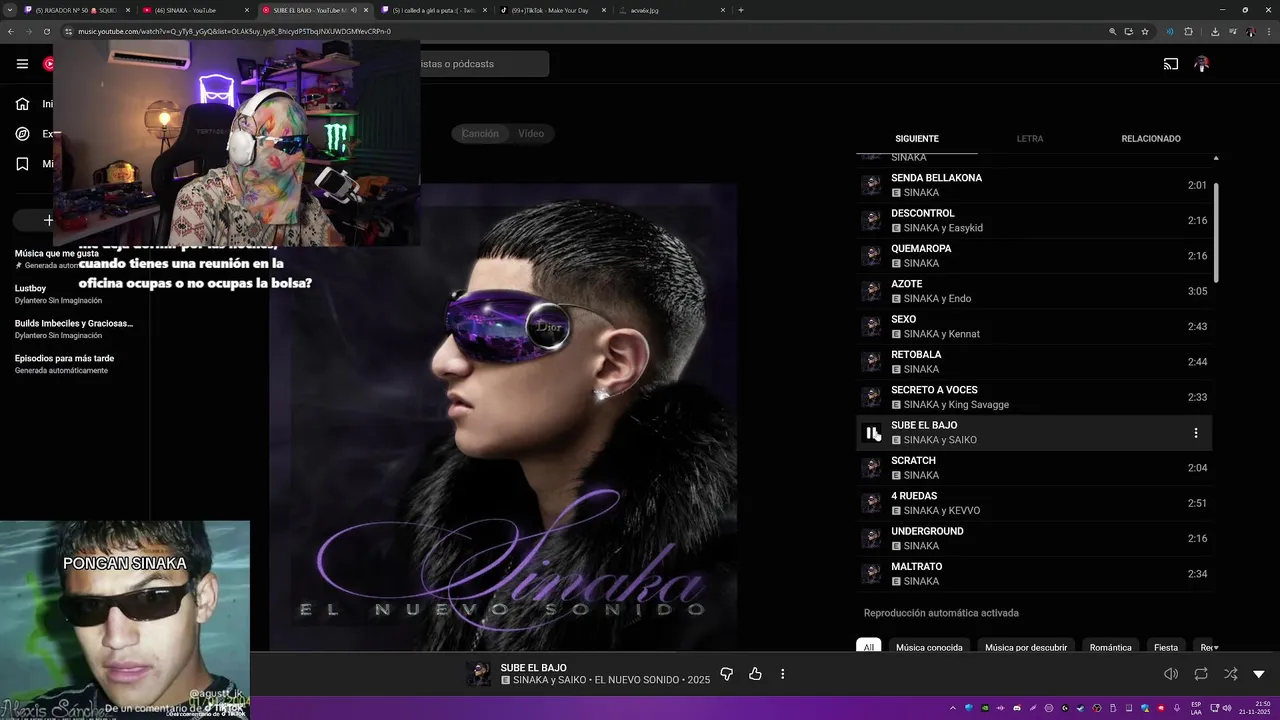Click the queue scrollbar up arrow
Viewport: 1280px width, 720px height.
1216,158
